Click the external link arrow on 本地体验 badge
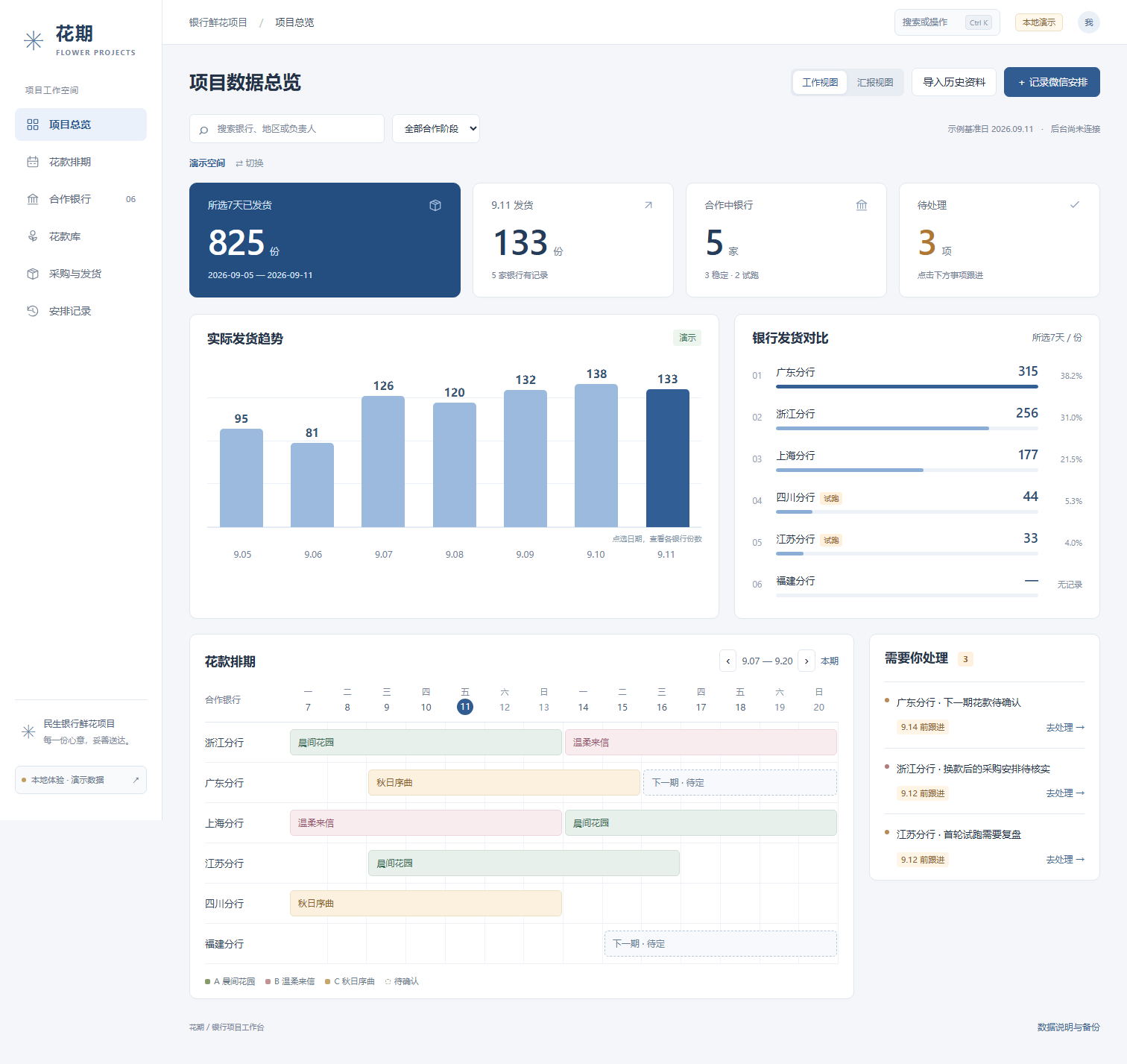This screenshot has height=1064, width=1127. click(x=136, y=780)
